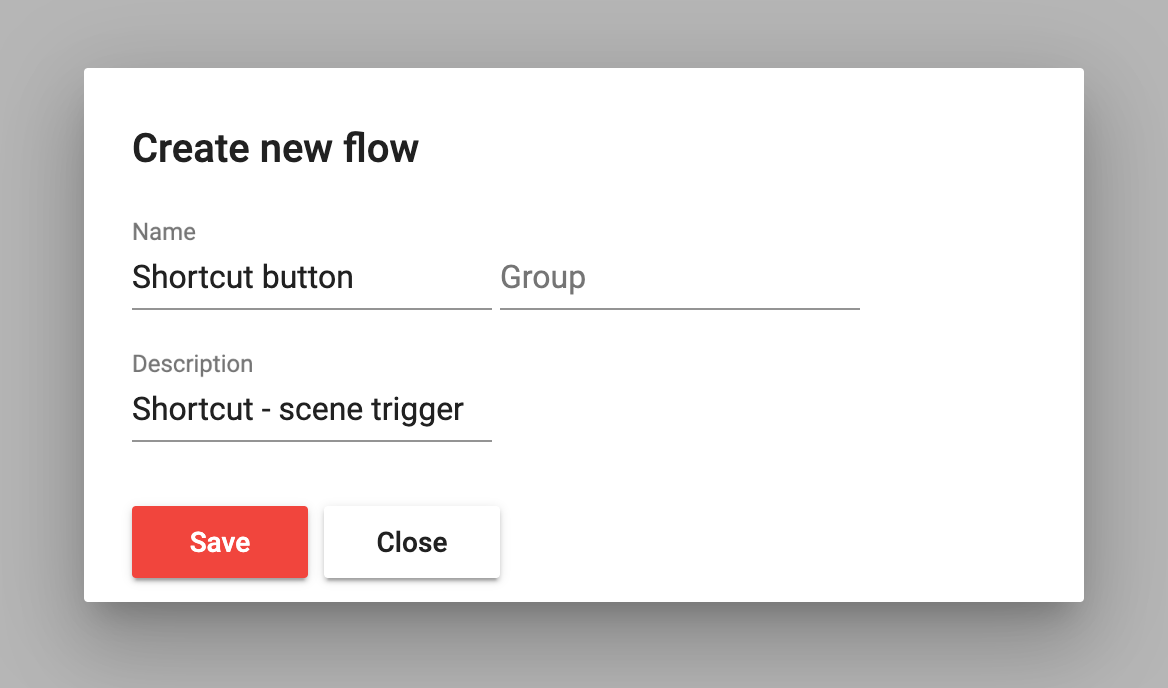
Task: Click the Close button to dismiss dialog
Action: (412, 542)
